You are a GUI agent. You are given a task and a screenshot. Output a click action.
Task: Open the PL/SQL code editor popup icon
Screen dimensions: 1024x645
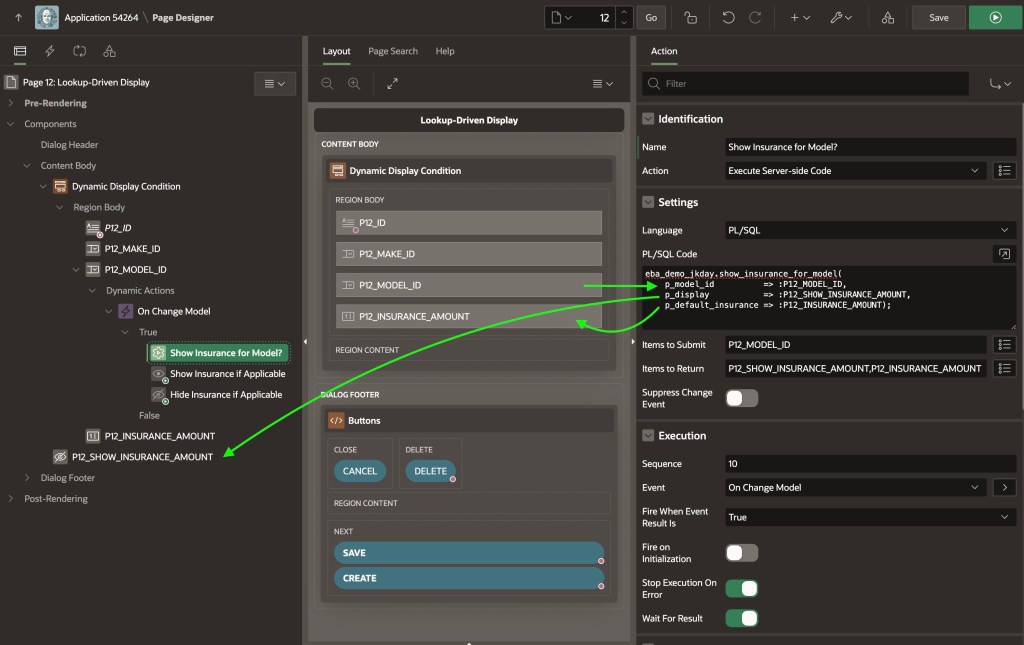pos(1004,254)
